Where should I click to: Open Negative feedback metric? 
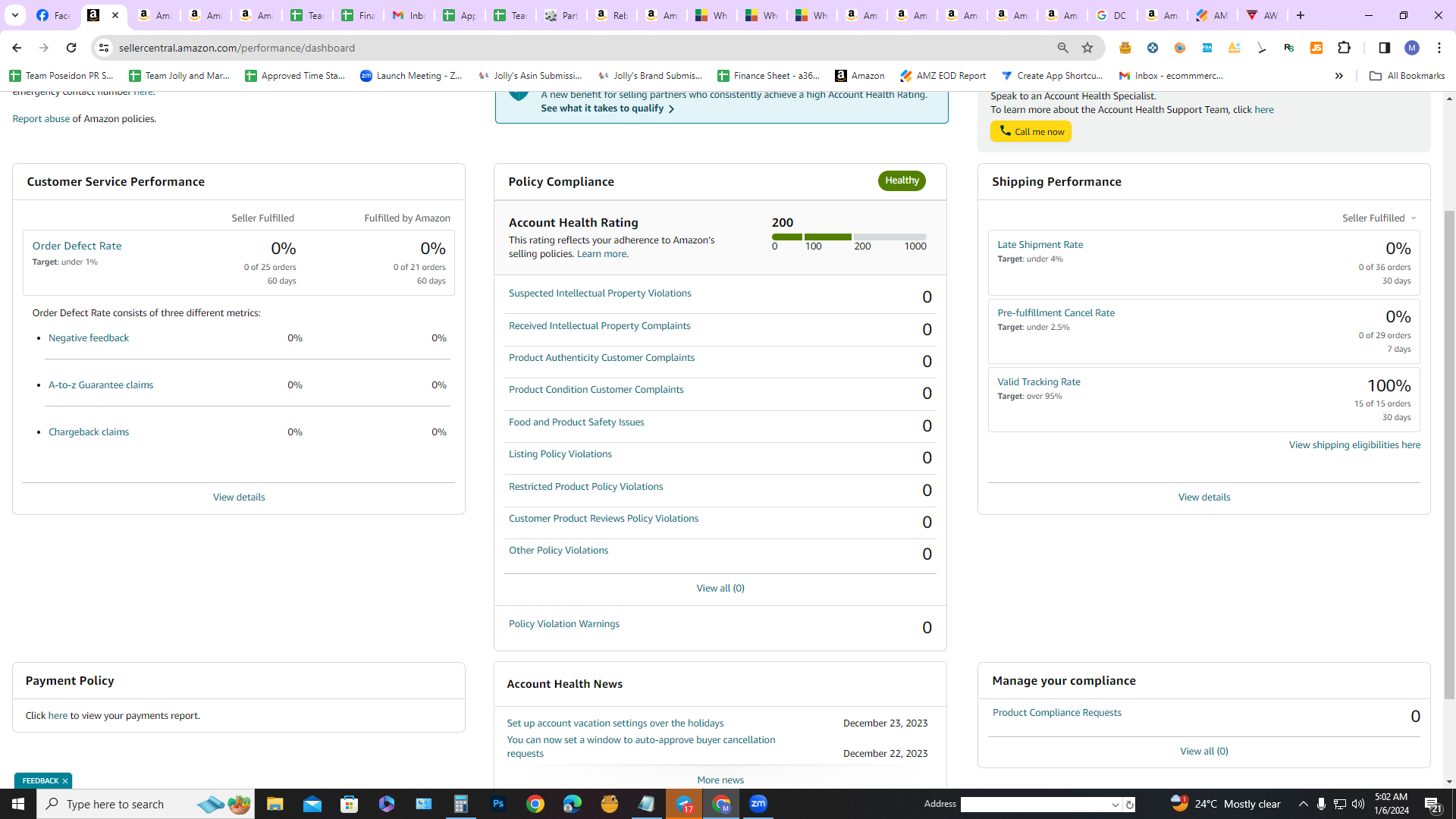(x=89, y=338)
